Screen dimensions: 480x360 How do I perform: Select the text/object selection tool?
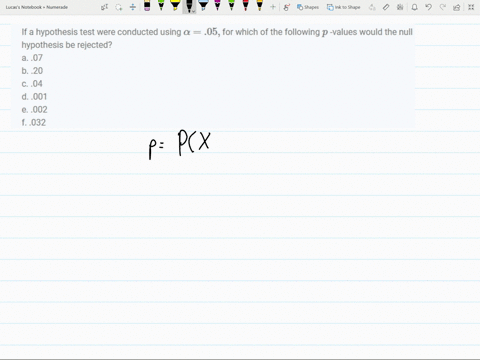105,7
